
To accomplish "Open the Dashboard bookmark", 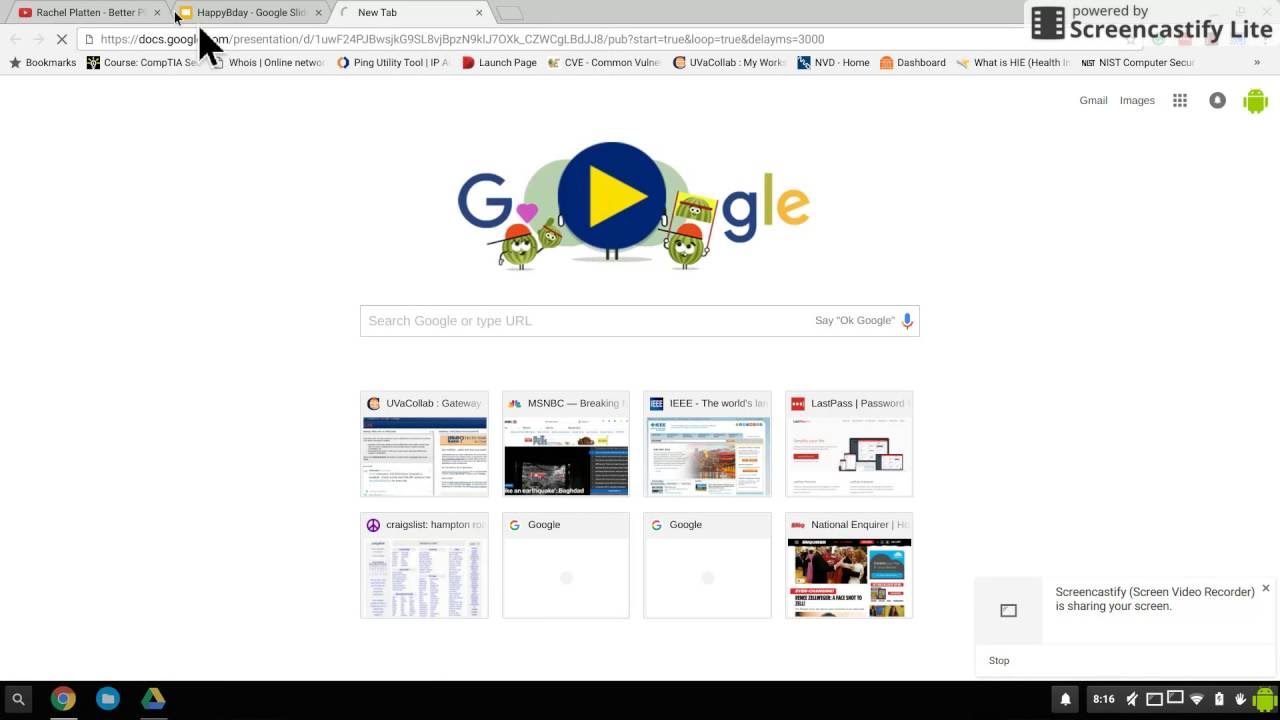I will click(x=913, y=62).
